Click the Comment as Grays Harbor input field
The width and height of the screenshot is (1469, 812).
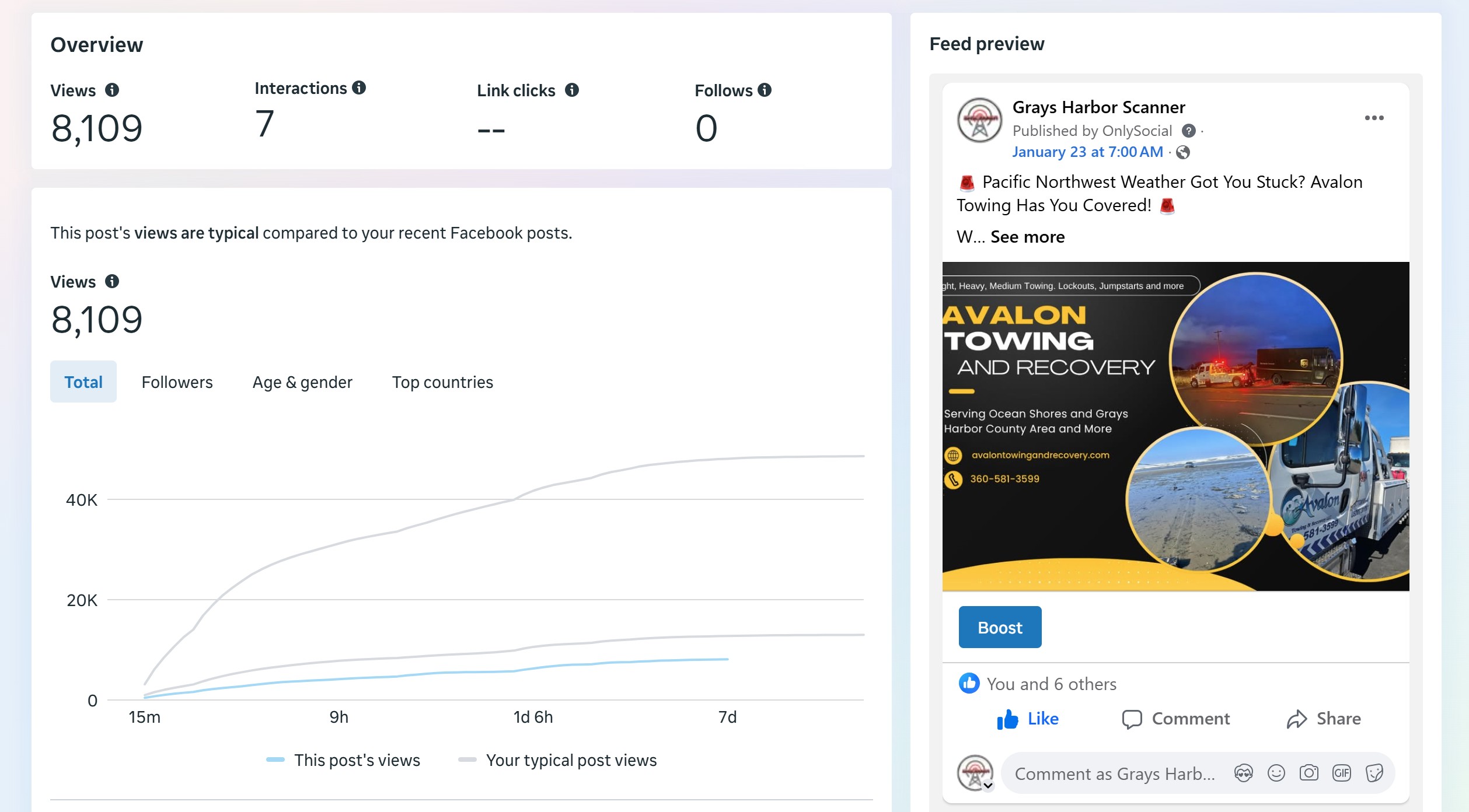(x=1115, y=773)
